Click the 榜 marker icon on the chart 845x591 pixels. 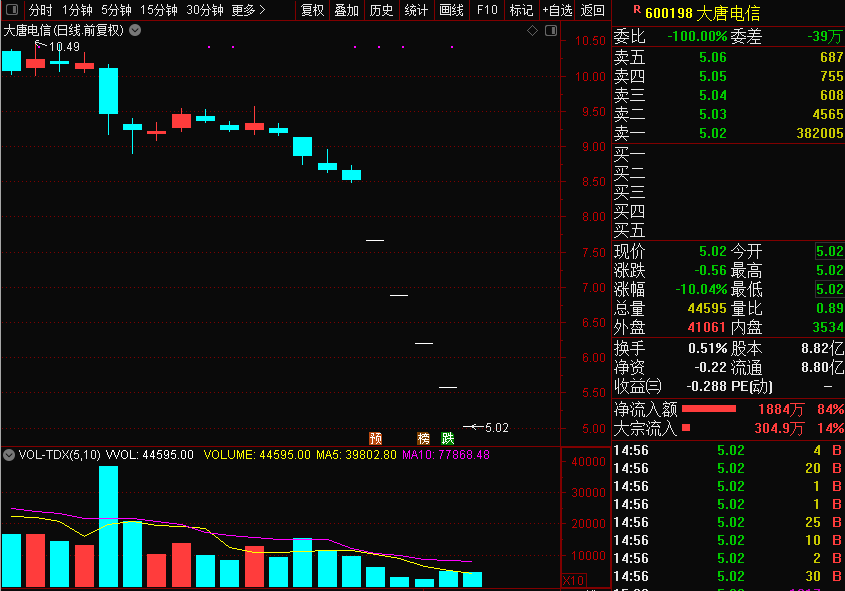point(424,438)
